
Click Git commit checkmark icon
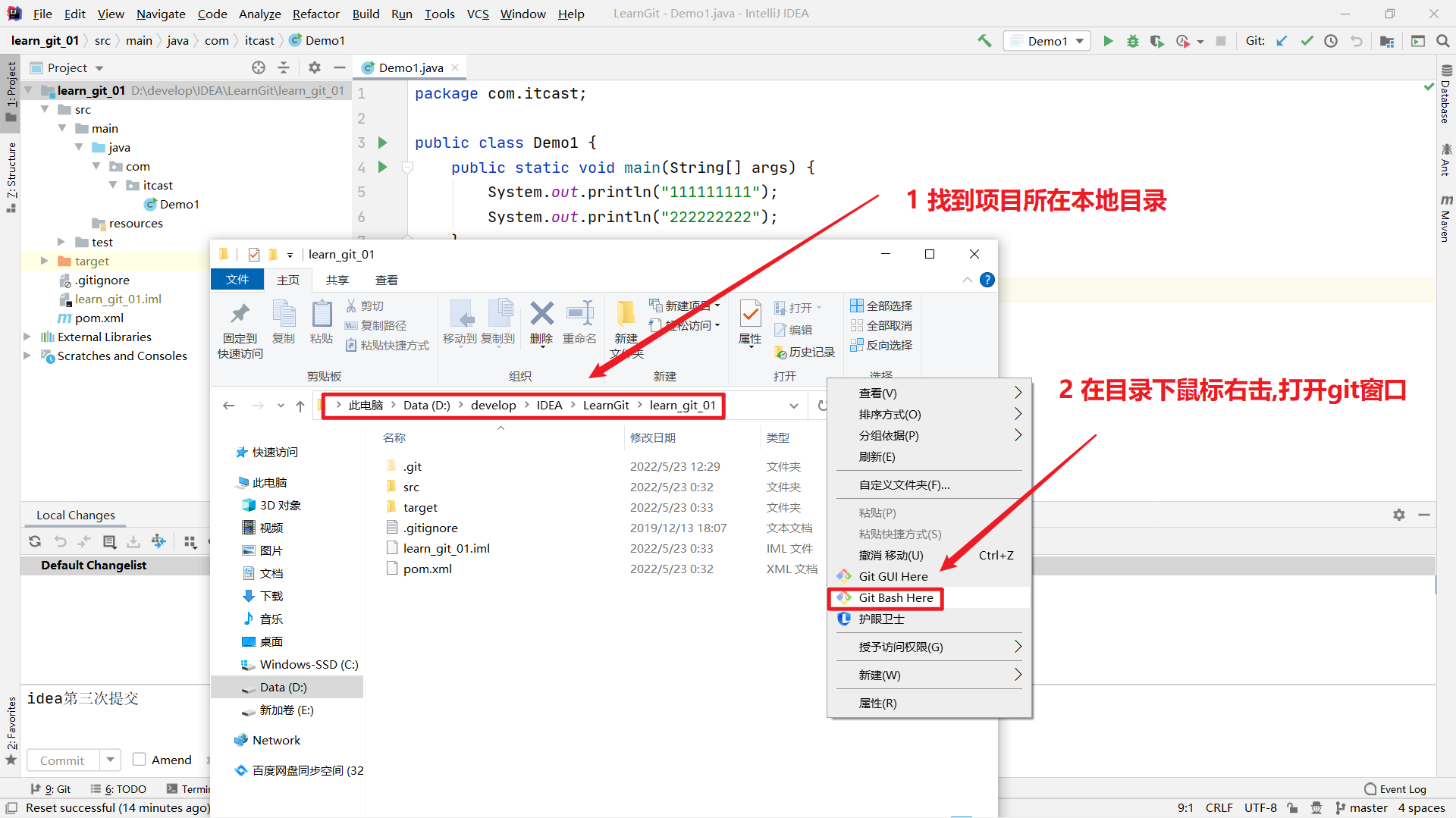[x=1307, y=41]
